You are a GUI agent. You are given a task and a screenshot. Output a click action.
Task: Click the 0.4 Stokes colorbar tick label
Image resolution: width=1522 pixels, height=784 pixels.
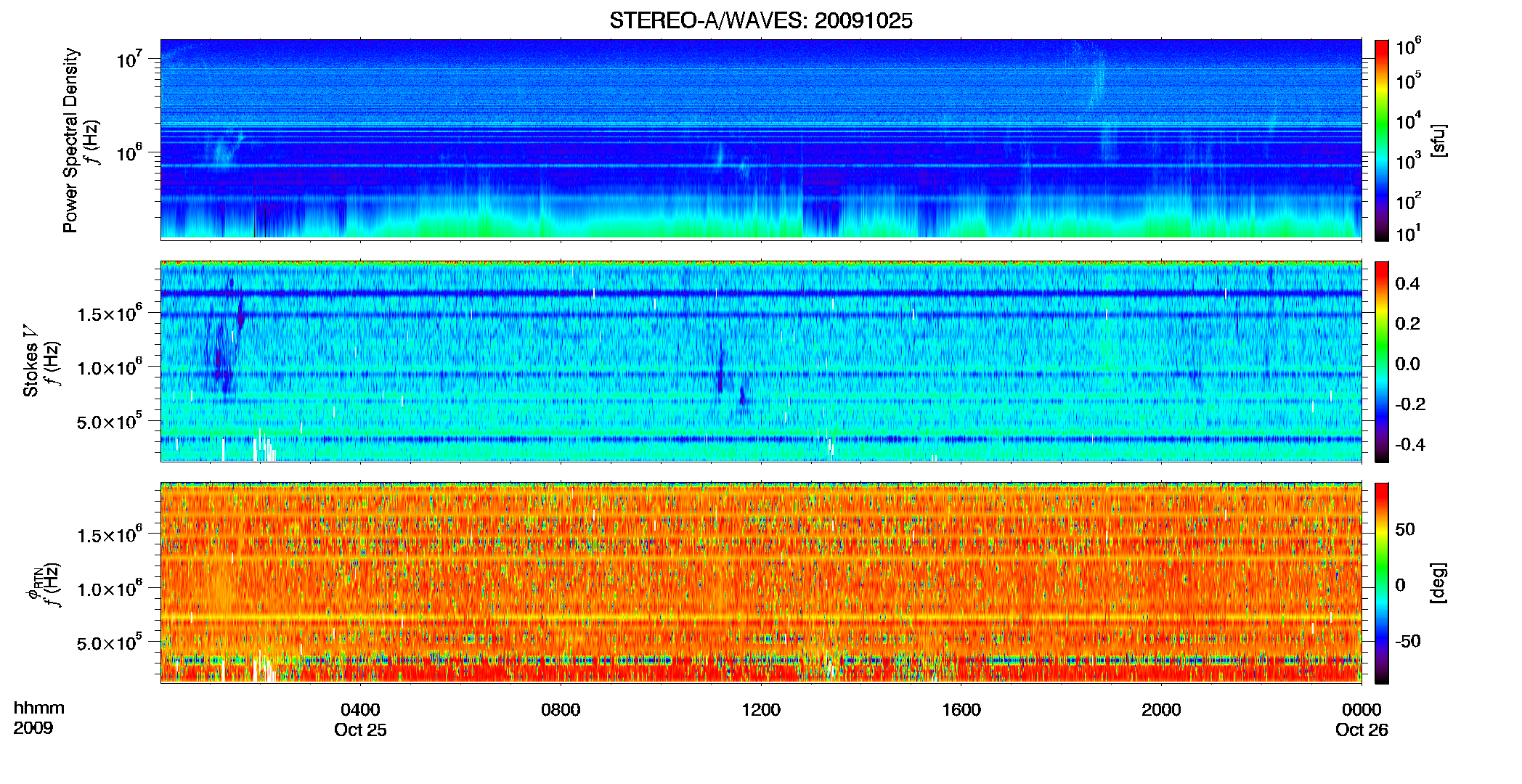click(1407, 284)
